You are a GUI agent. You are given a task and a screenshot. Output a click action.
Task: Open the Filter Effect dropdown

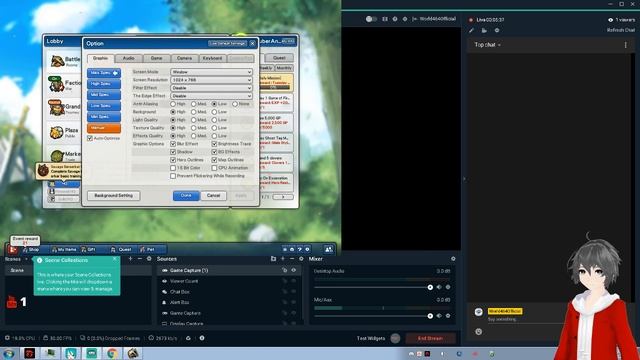pos(211,88)
